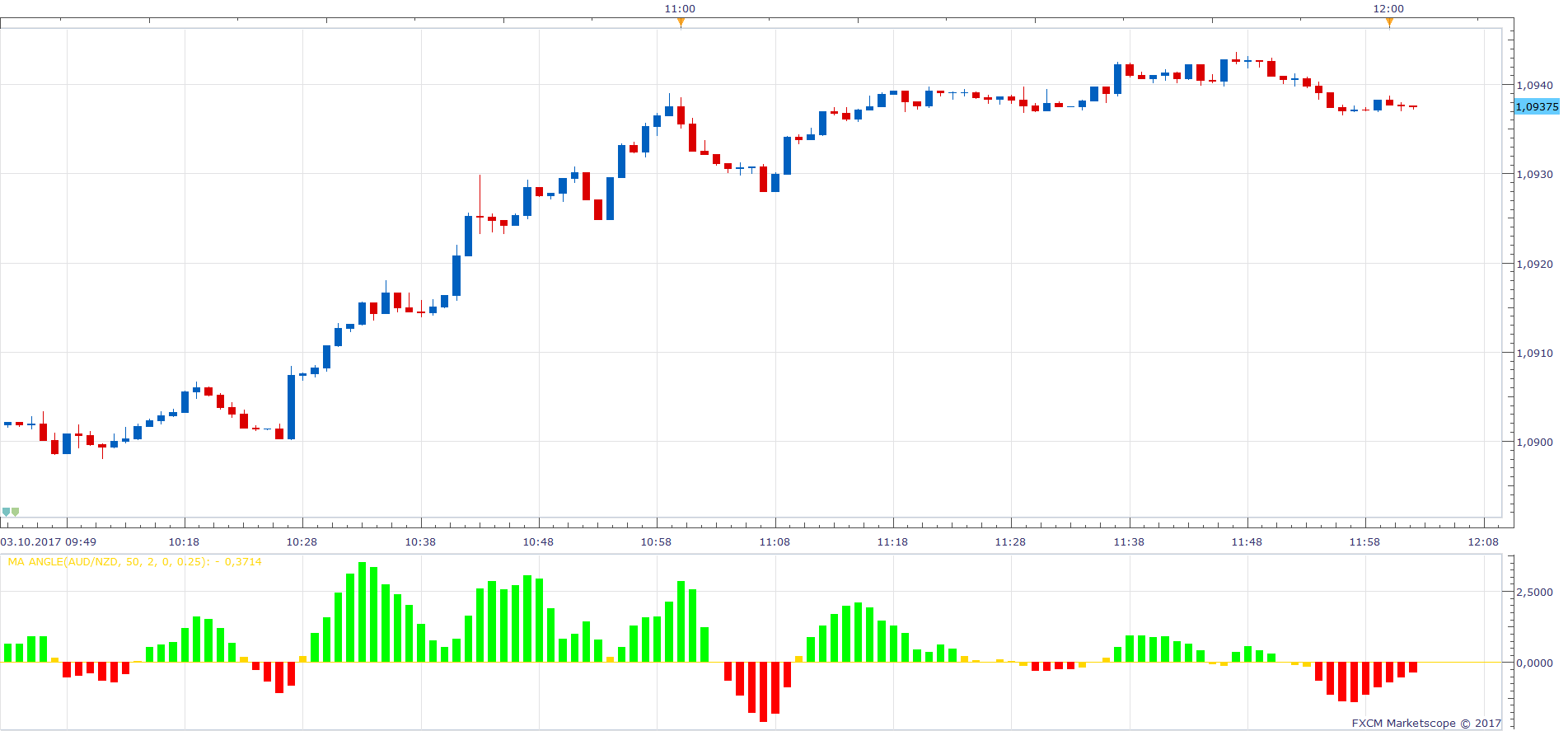
Task: Click the 0,0000 indicator scale label
Action: (1534, 662)
